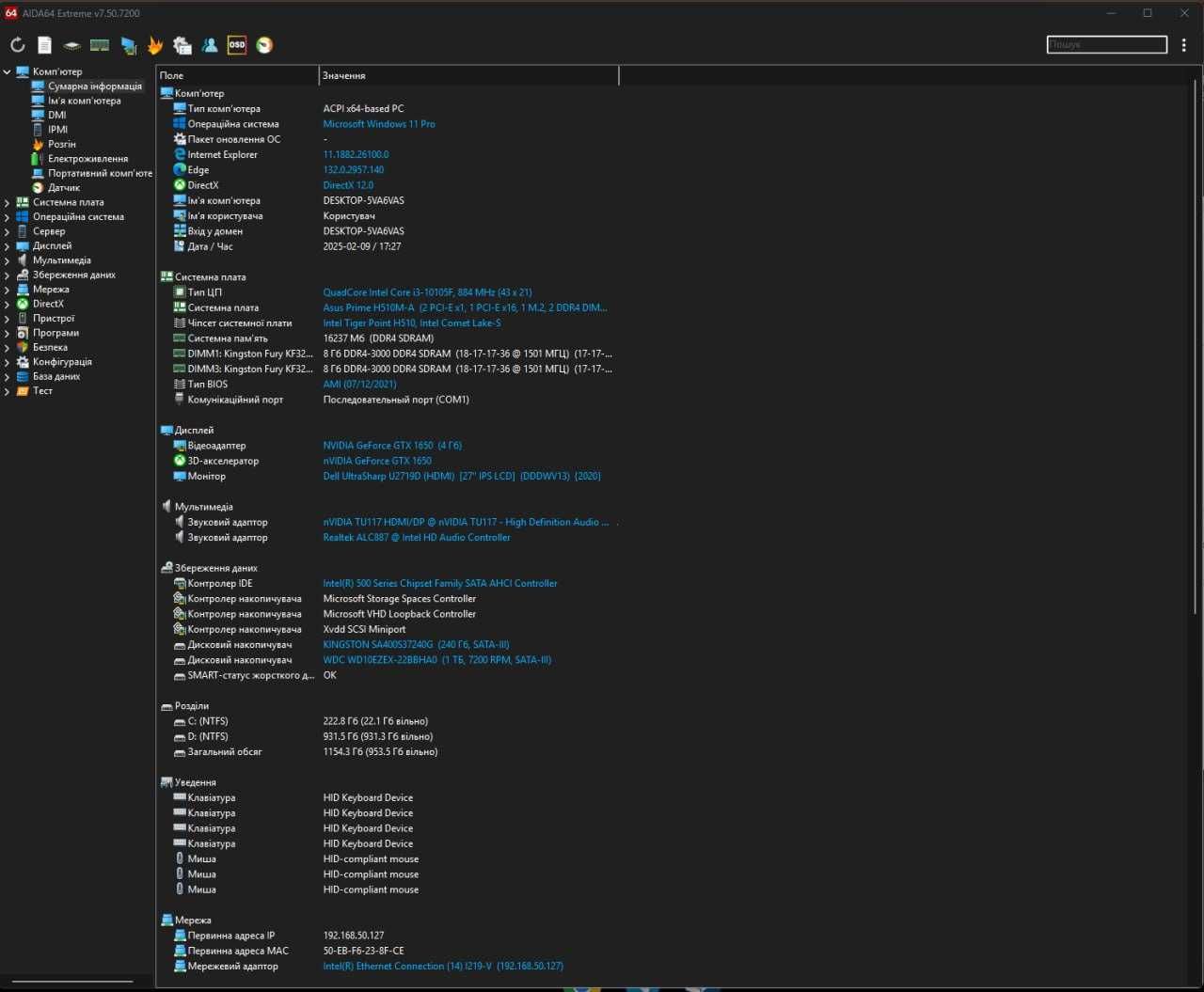This screenshot has width=1204, height=992.
Task: Select the DESKTOP-5VA6VAS computer name value
Action: pos(363,200)
